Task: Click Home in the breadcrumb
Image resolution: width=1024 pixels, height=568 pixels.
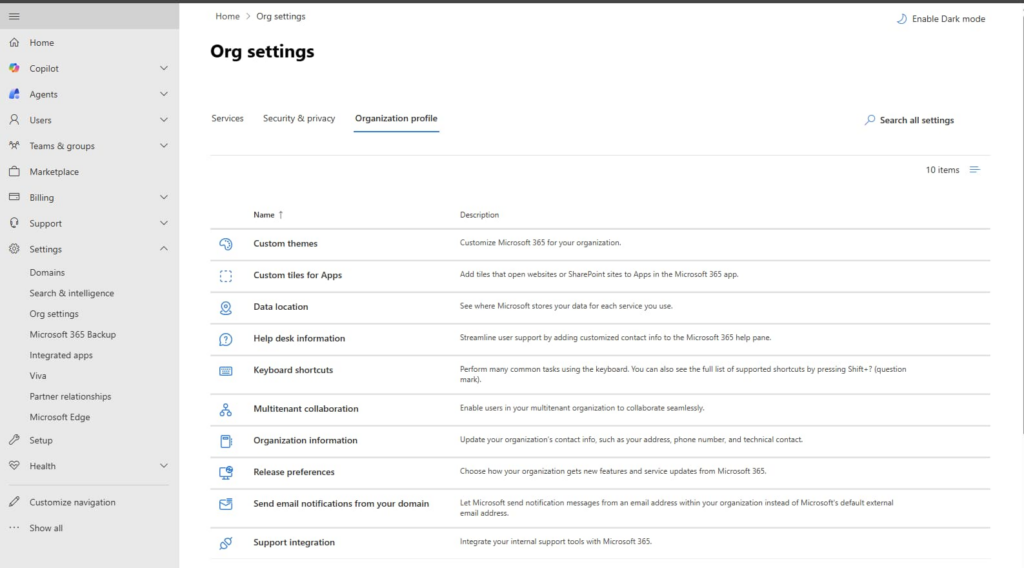Action: tap(227, 17)
